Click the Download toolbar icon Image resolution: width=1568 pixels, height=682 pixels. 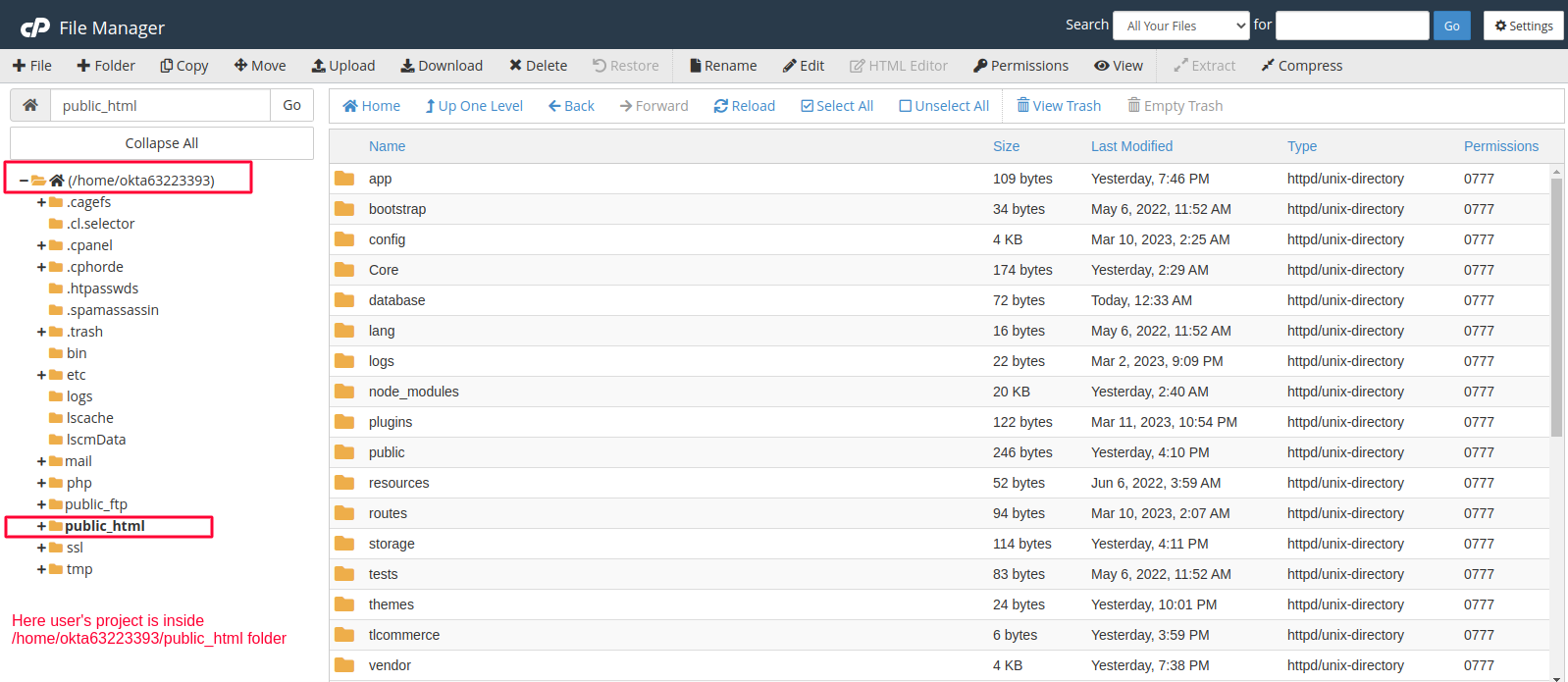click(407, 66)
